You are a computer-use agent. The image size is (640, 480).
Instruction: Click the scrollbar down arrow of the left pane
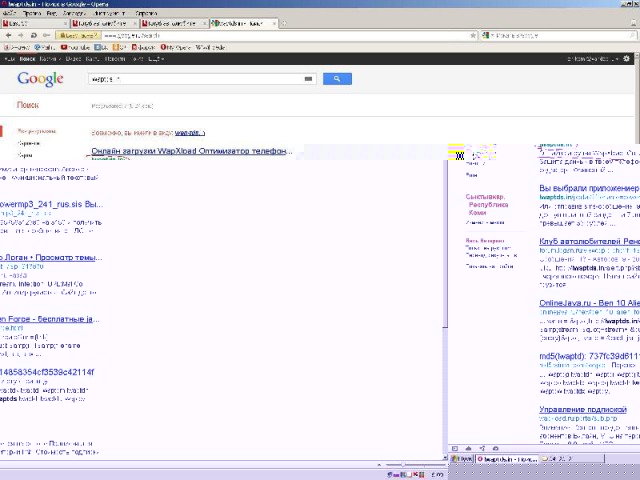point(445,458)
